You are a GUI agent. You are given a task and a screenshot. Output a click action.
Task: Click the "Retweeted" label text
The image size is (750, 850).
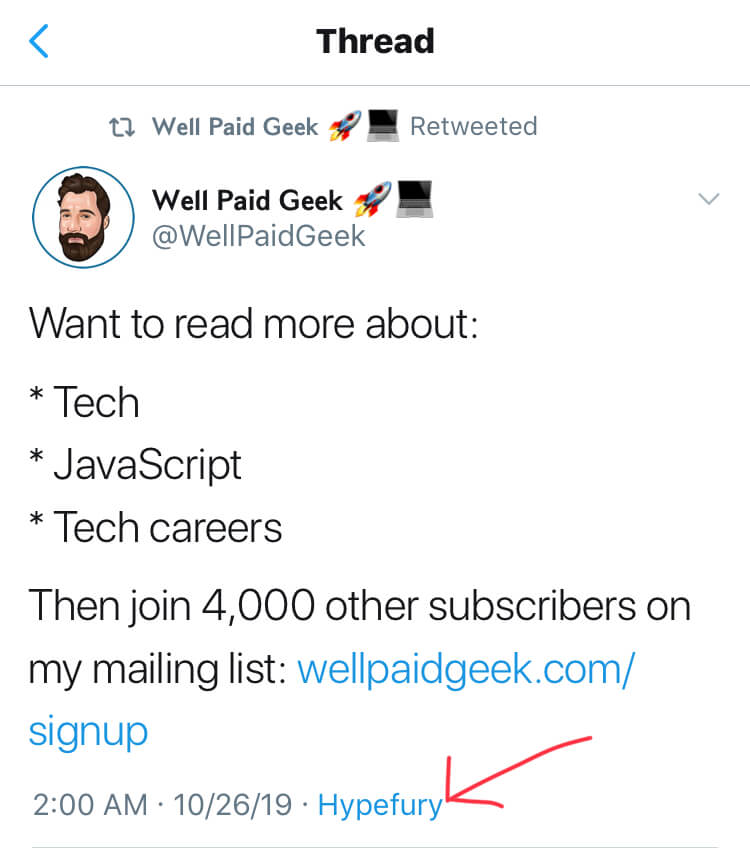(x=473, y=127)
